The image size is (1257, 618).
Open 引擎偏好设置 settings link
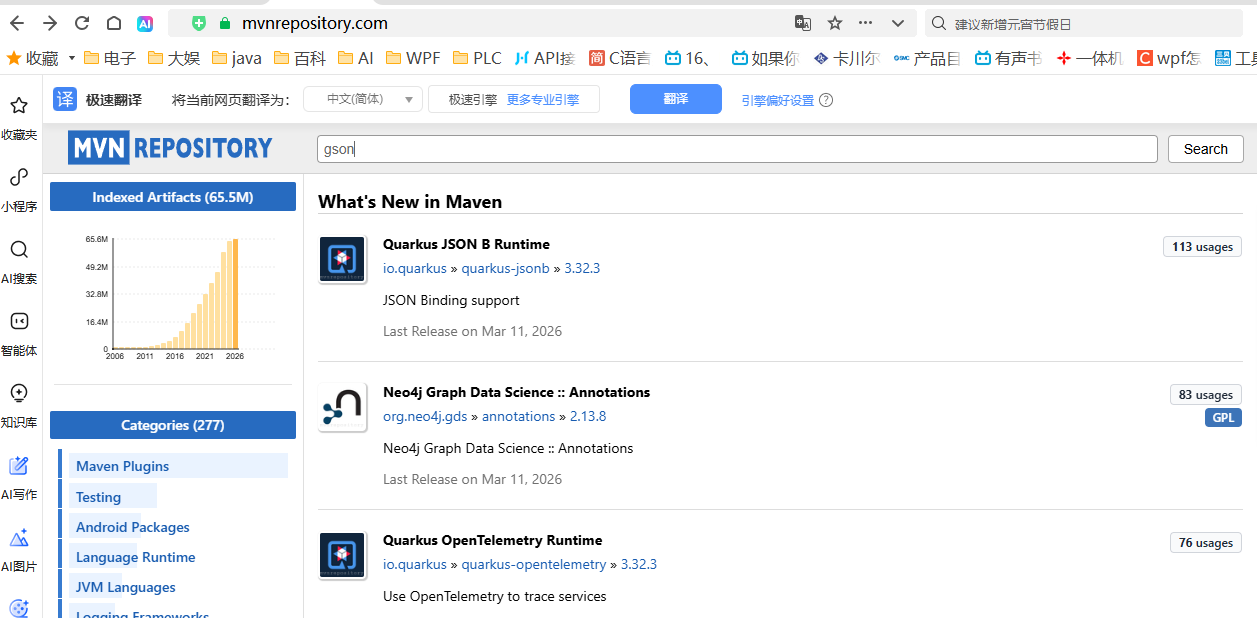pyautogui.click(x=778, y=100)
